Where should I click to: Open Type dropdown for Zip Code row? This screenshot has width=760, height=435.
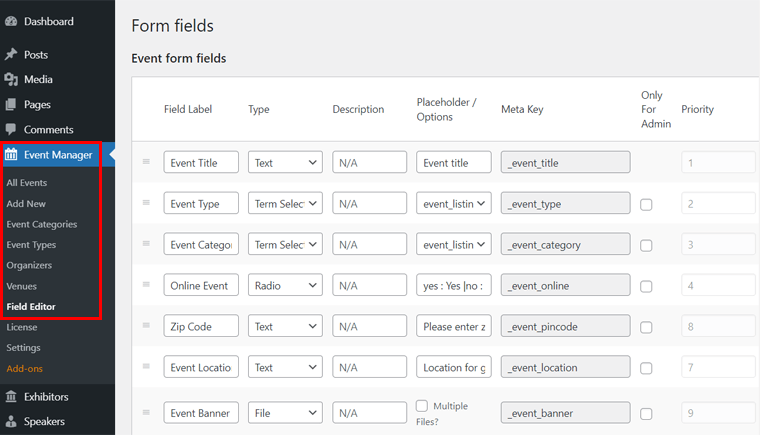click(285, 326)
